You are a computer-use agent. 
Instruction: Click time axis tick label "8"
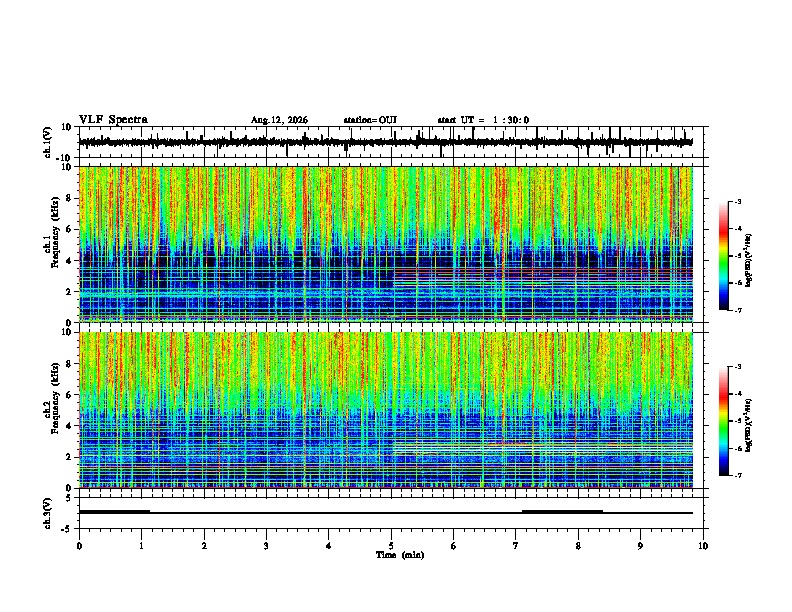[578, 546]
